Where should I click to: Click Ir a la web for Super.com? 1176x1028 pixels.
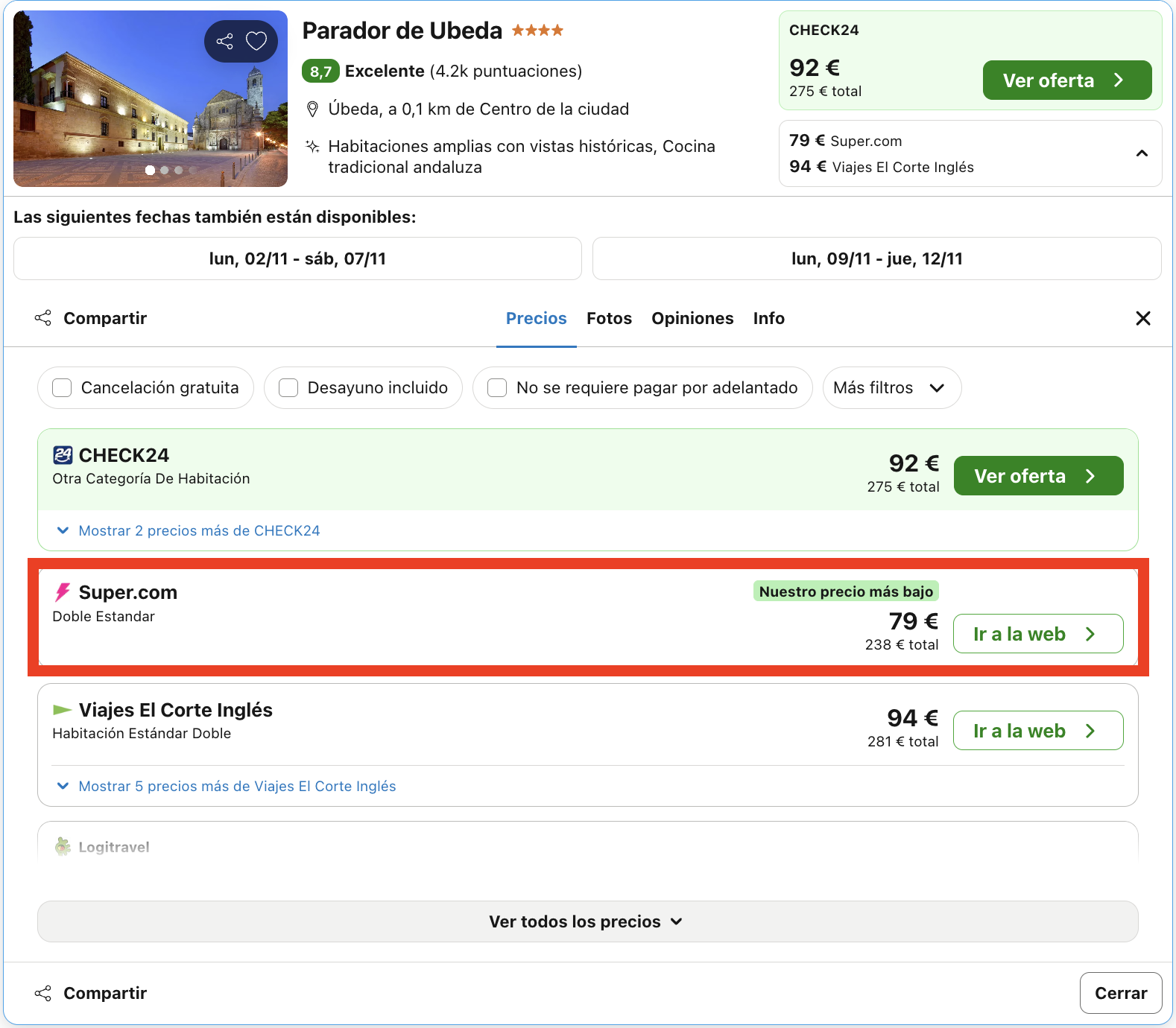(x=1038, y=633)
